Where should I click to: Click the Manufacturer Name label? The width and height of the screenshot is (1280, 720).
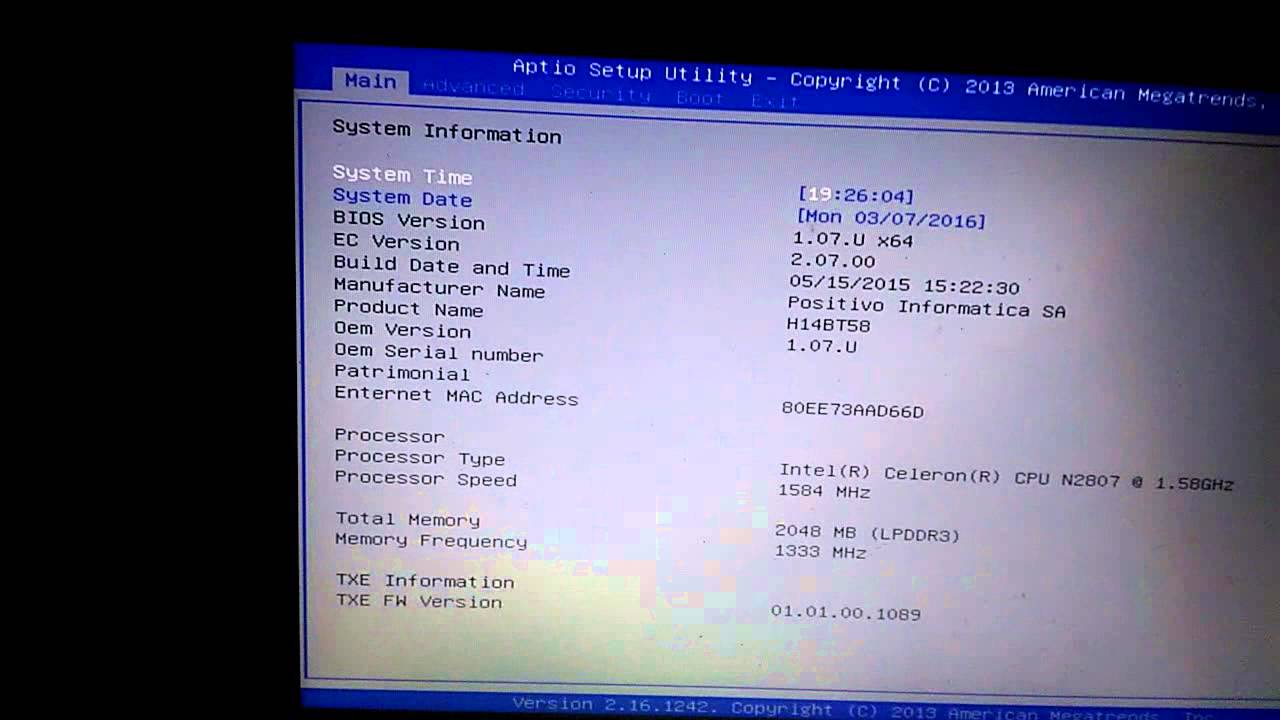(439, 289)
